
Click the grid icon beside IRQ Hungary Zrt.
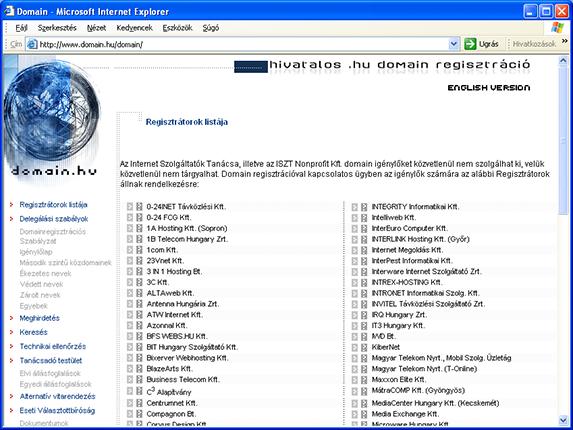pyautogui.click(x=364, y=315)
